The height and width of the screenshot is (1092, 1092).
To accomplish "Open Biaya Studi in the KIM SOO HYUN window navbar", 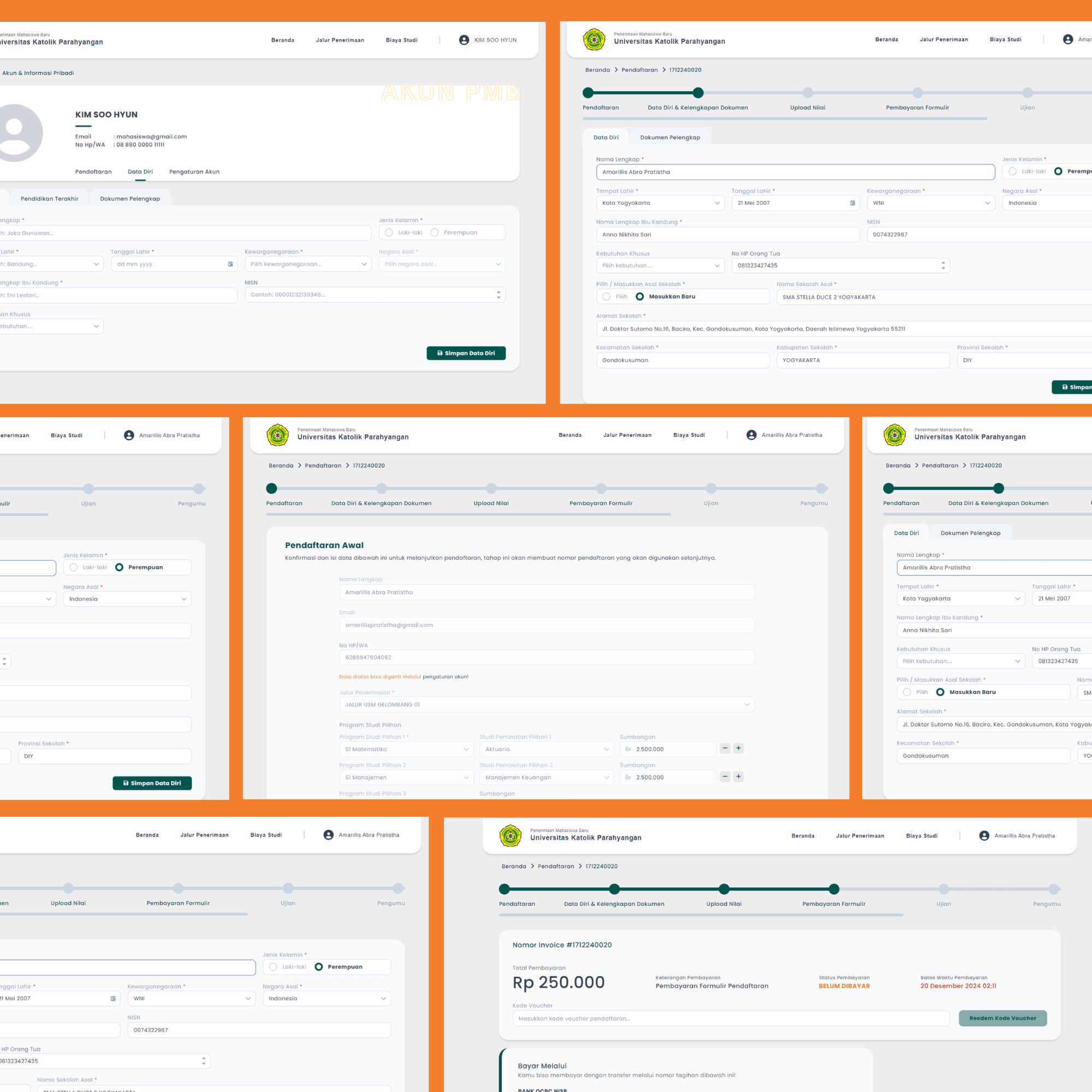I will click(x=401, y=40).
